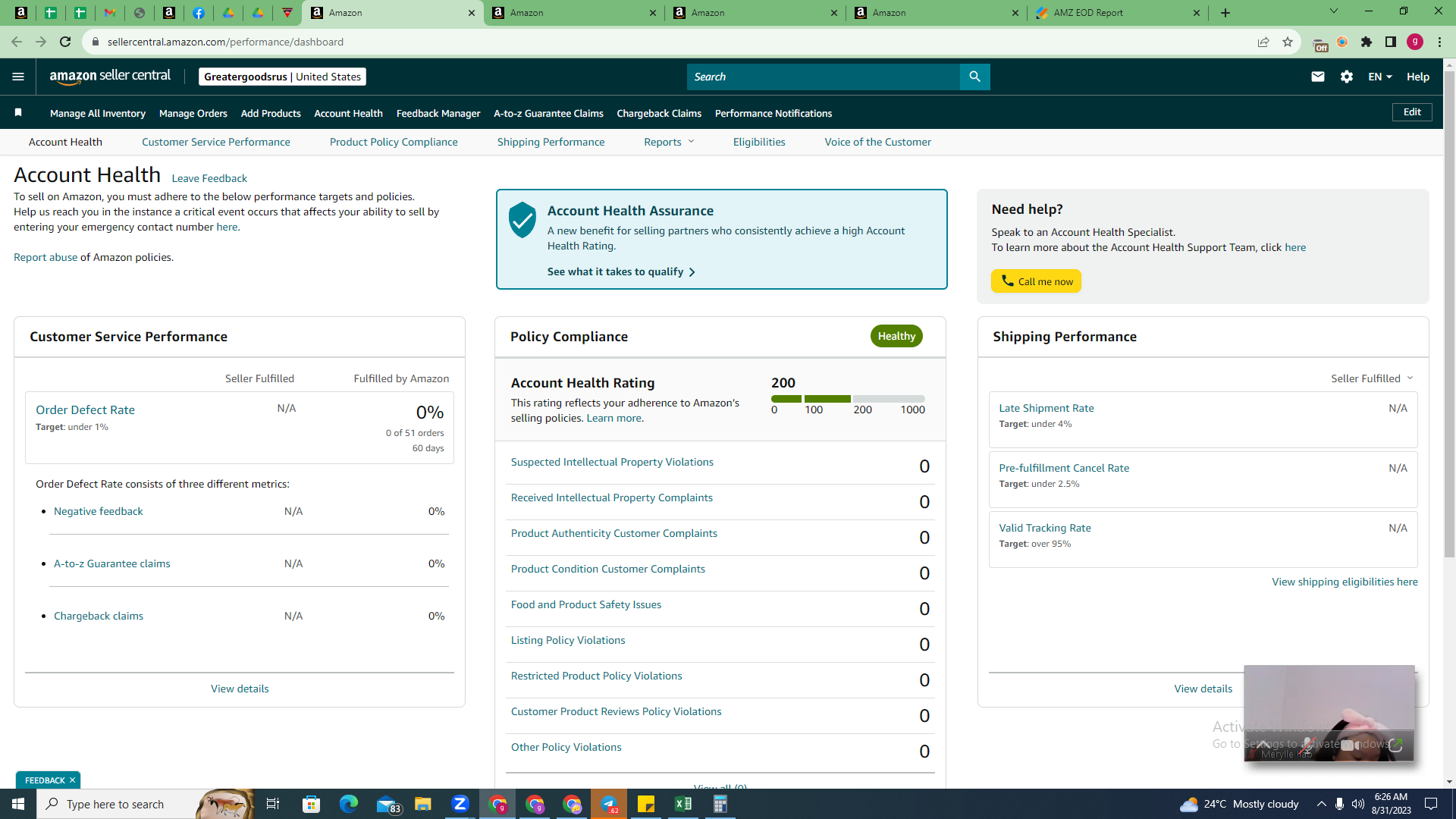Open Calculator from the taskbar
The width and height of the screenshot is (1456, 819).
click(720, 804)
